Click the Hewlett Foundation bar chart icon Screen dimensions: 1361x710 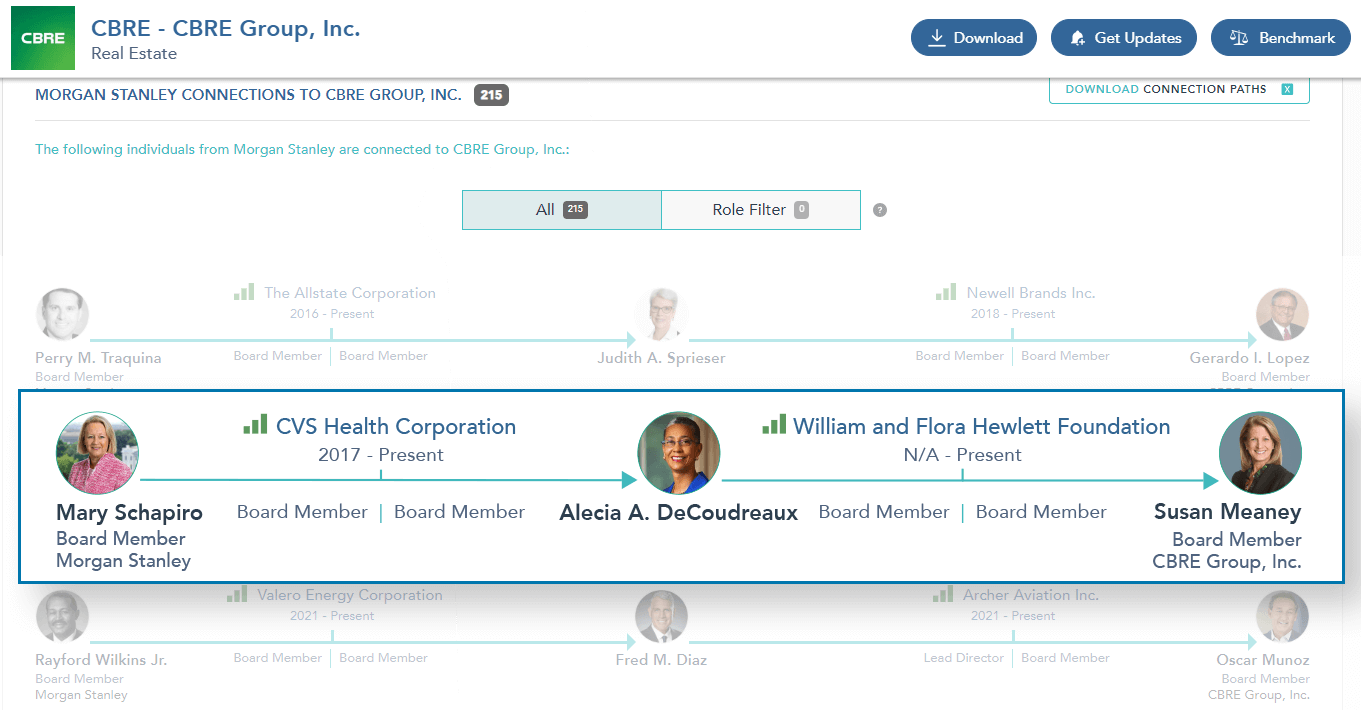click(773, 426)
